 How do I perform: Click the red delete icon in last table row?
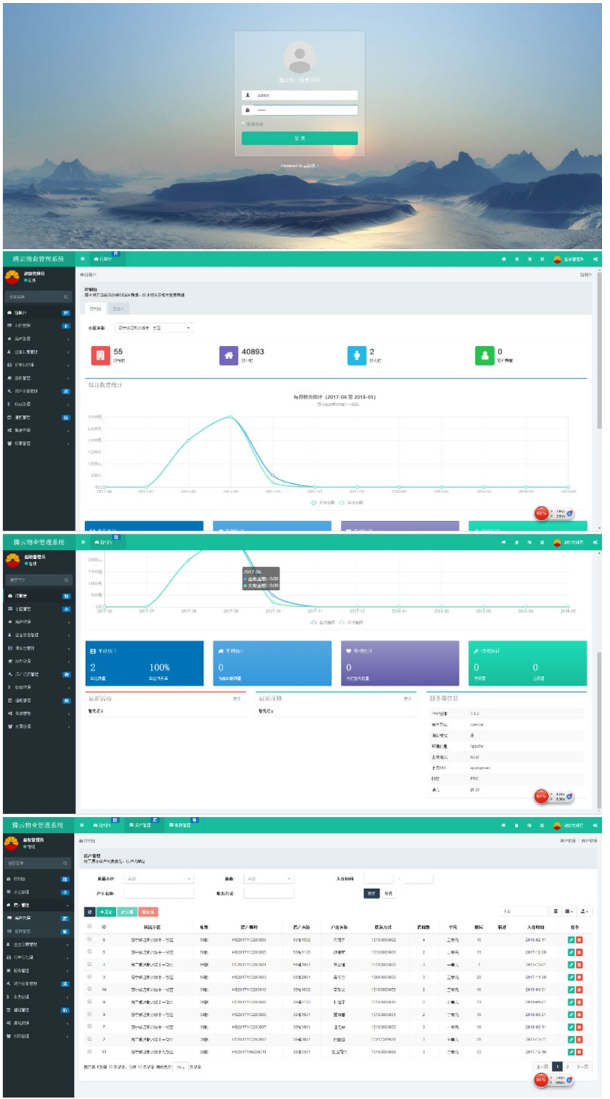pos(579,1053)
